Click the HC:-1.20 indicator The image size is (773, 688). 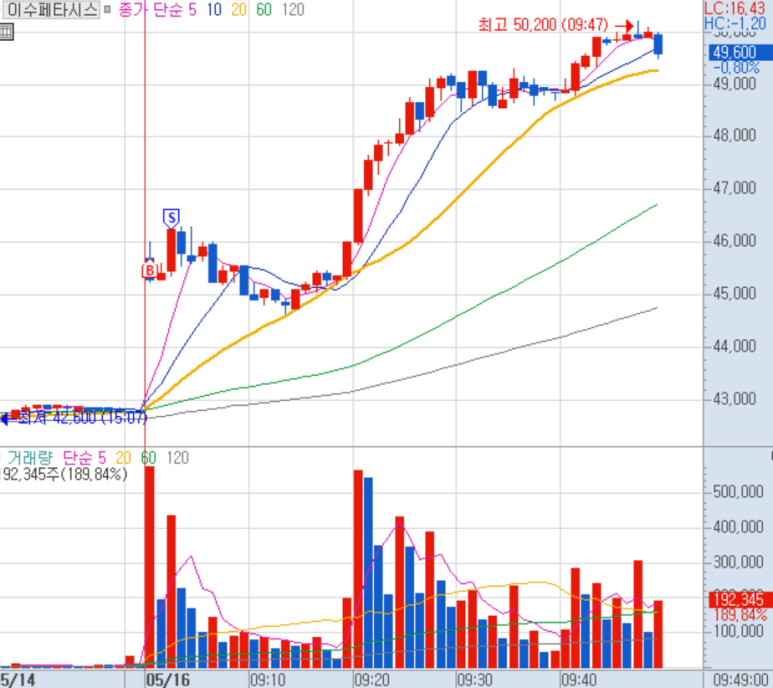735,23
